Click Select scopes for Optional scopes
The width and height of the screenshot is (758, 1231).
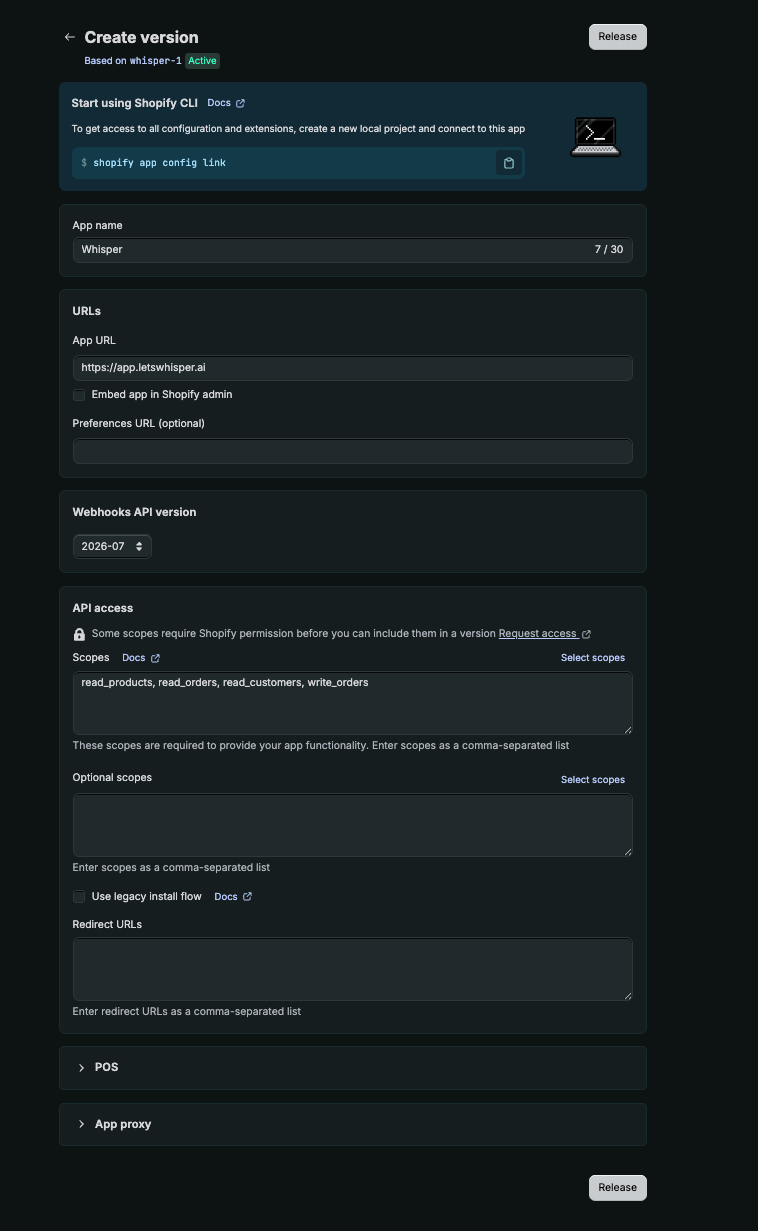point(593,780)
